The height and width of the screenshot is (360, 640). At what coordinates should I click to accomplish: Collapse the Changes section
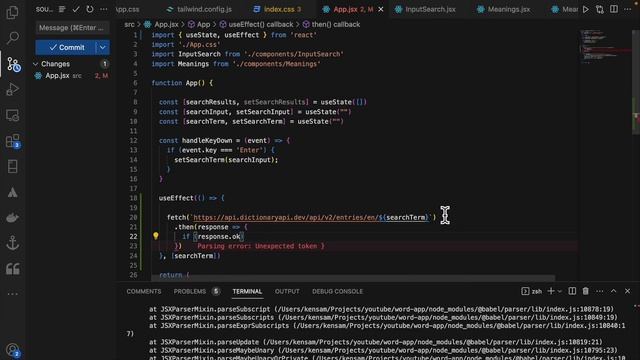[x=36, y=64]
